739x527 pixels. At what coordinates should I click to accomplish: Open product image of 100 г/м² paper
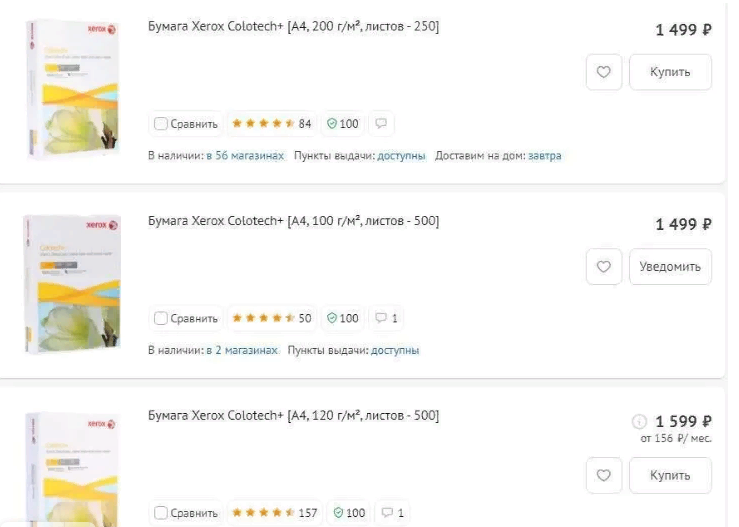coord(71,283)
